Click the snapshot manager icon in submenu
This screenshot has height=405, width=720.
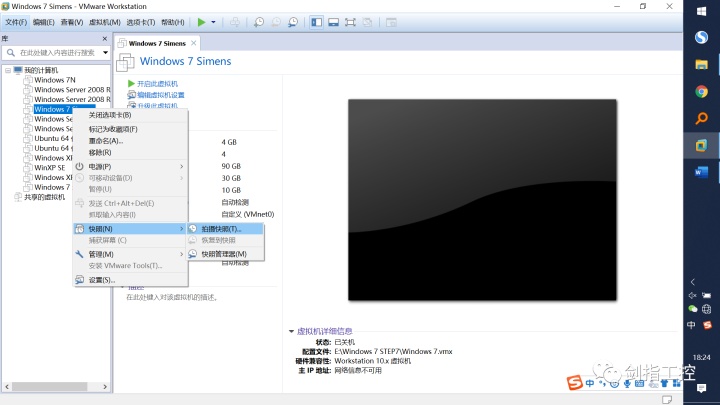click(x=193, y=254)
